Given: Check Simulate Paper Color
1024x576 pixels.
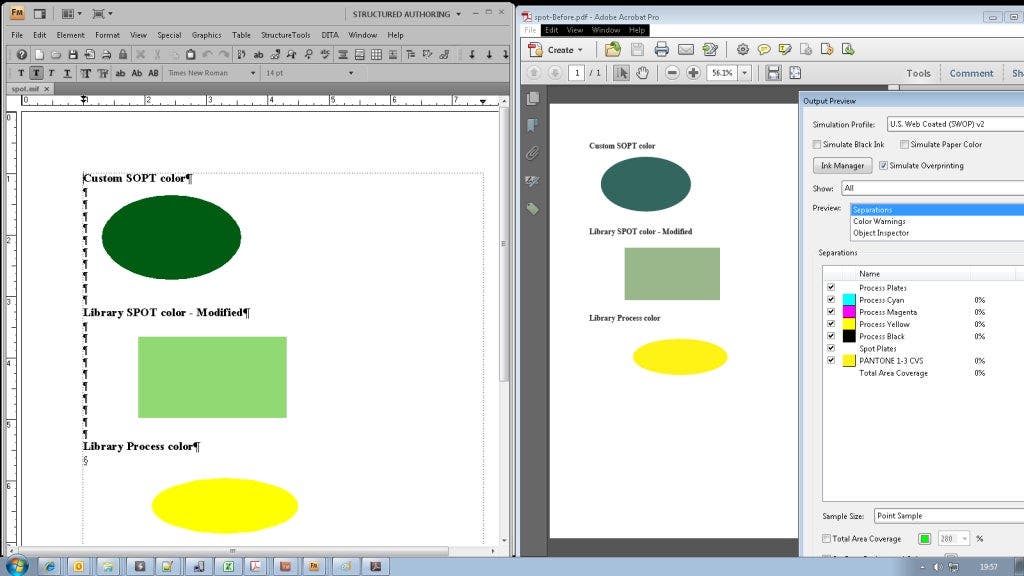Looking at the screenshot, I should [x=904, y=145].
